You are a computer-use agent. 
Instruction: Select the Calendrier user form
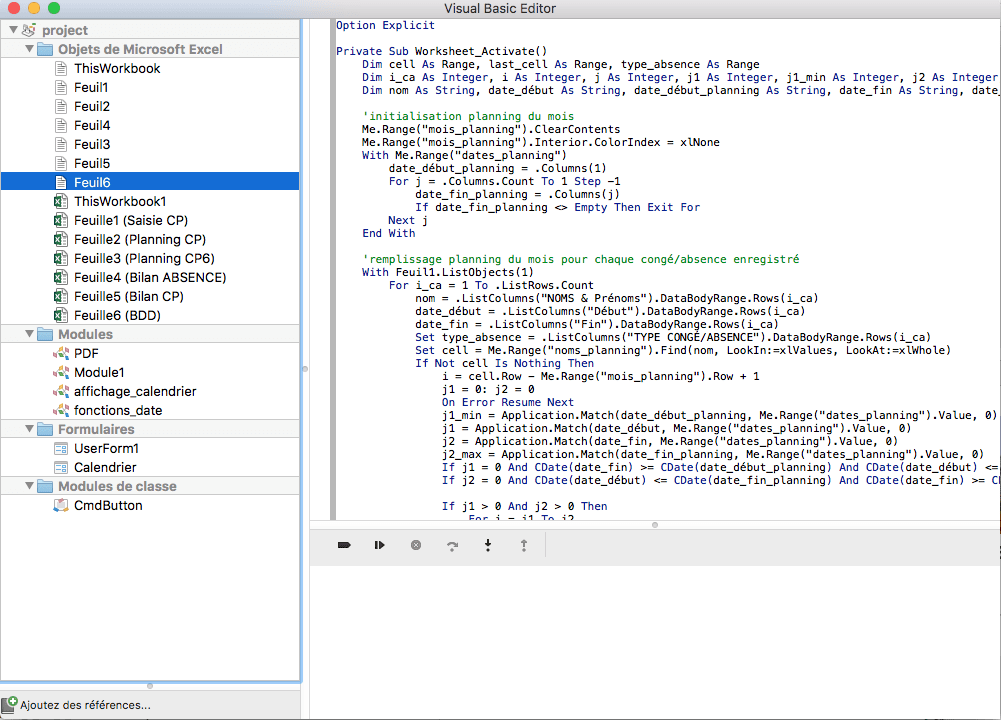pyautogui.click(x=105, y=467)
